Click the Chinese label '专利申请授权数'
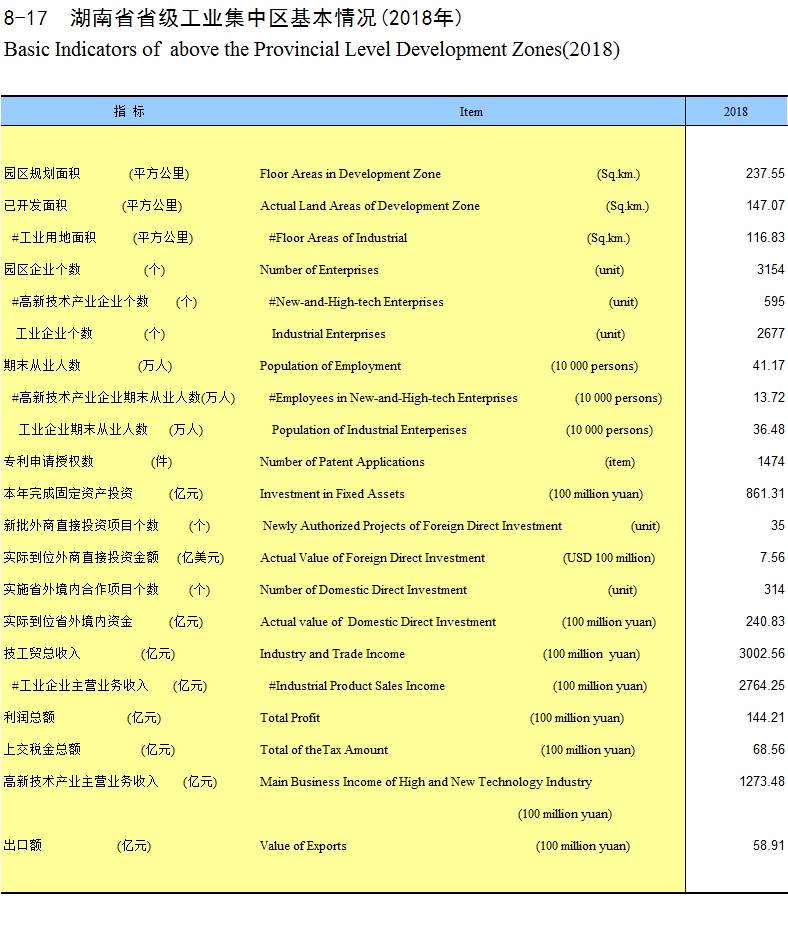788x926 pixels. [48, 461]
